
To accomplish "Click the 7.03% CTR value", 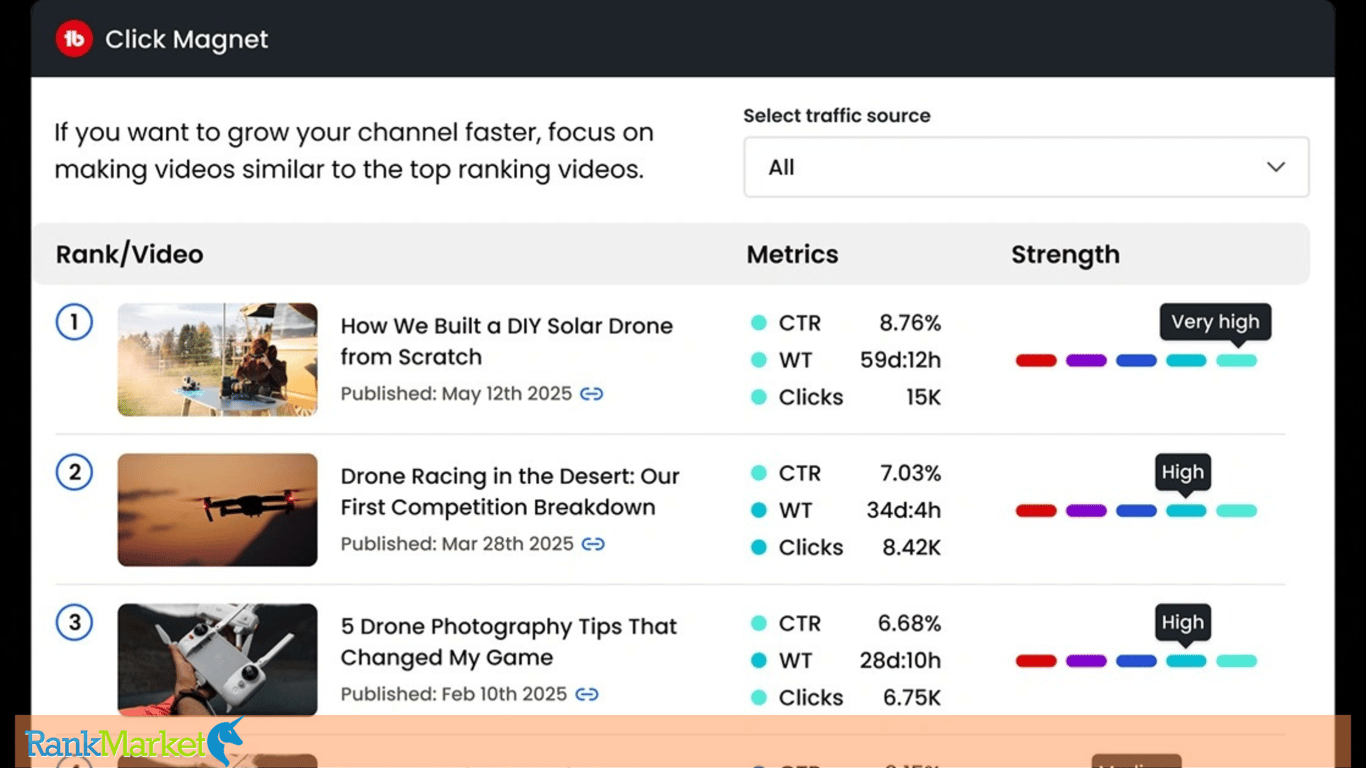I will click(x=910, y=473).
